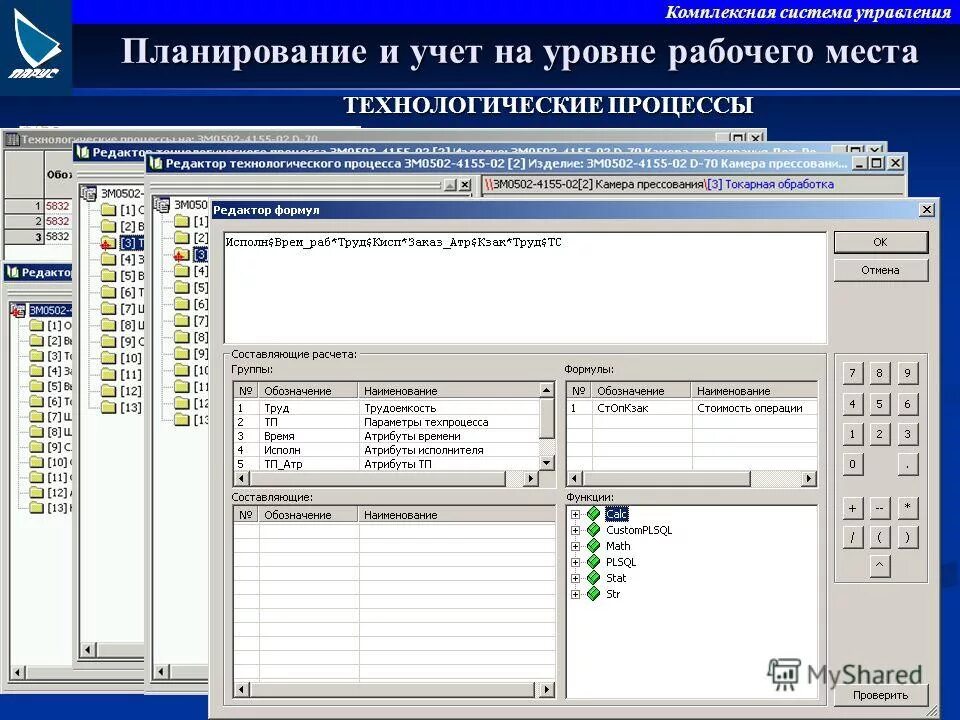Expand the Calc function group node
Viewport: 960px width, 720px height.
575,513
